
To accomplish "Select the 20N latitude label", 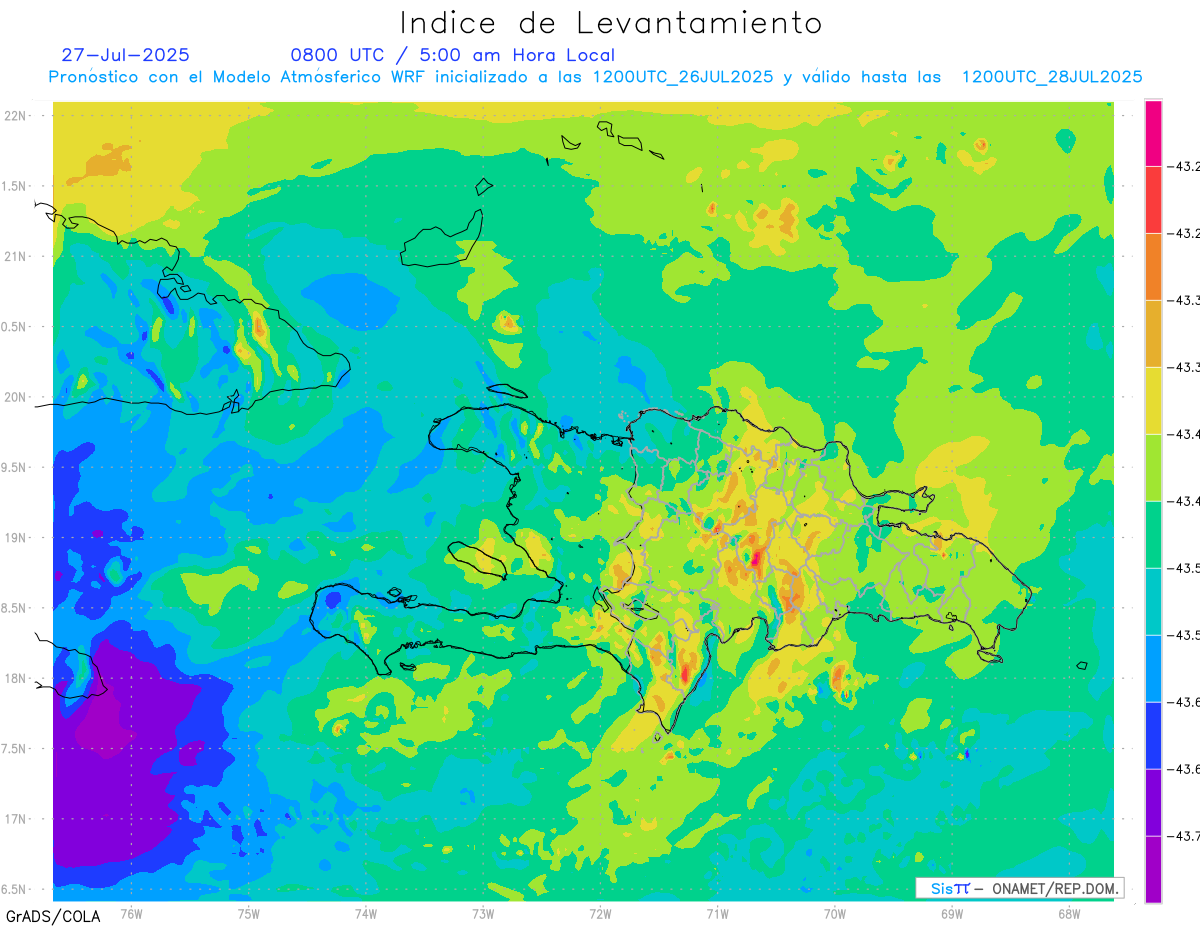I will (16, 397).
